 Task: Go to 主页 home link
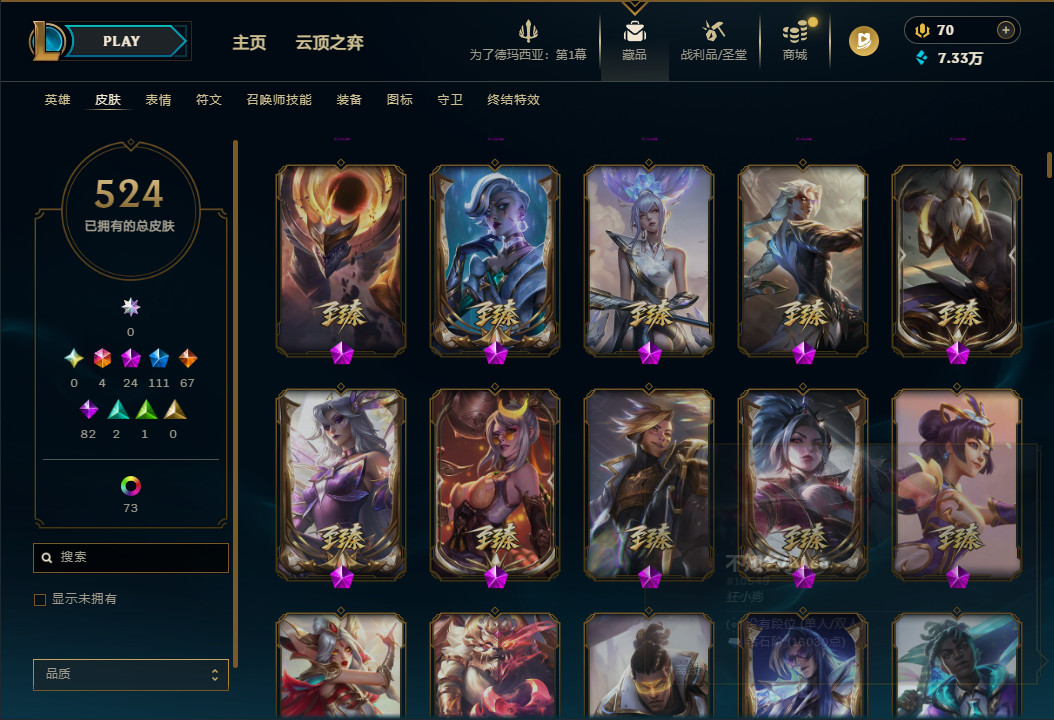pyautogui.click(x=249, y=42)
